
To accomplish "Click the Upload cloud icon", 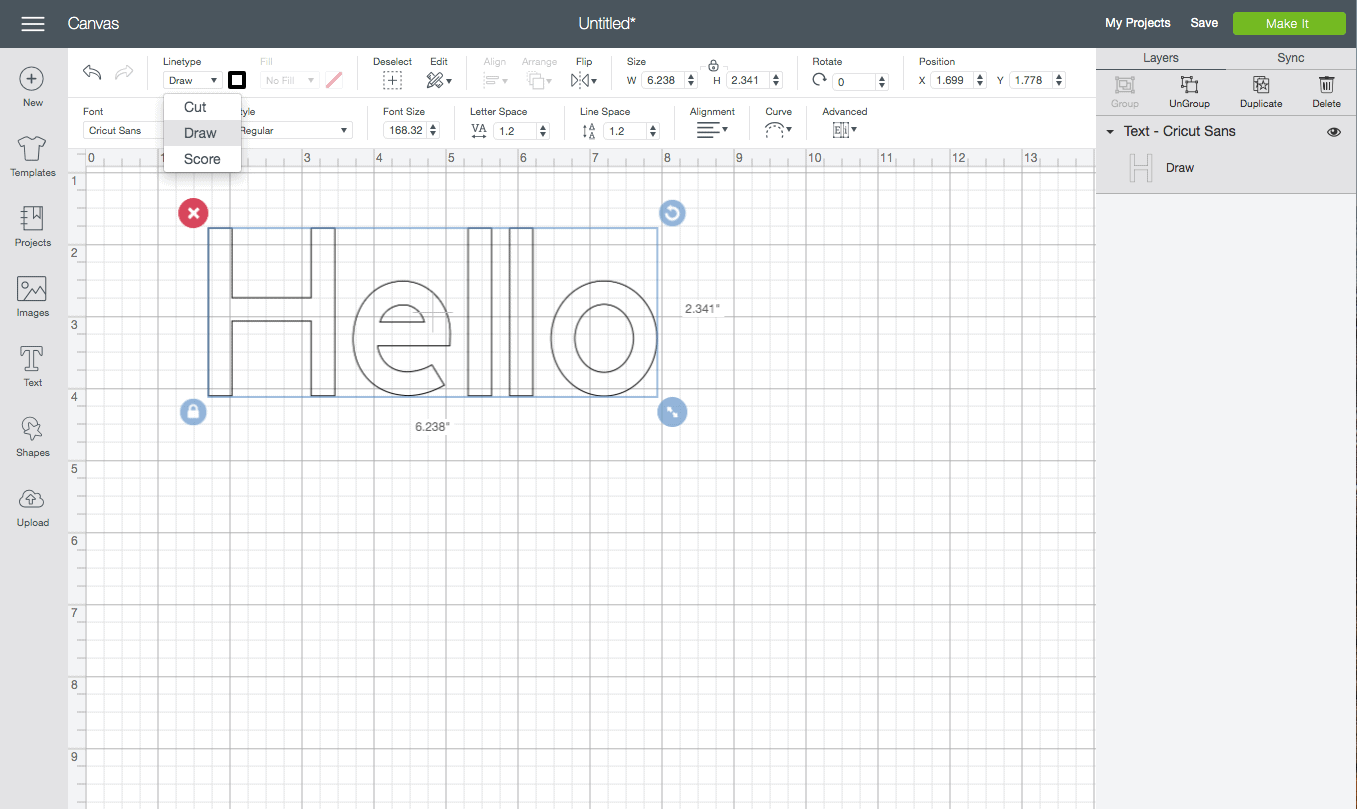I will (x=32, y=506).
